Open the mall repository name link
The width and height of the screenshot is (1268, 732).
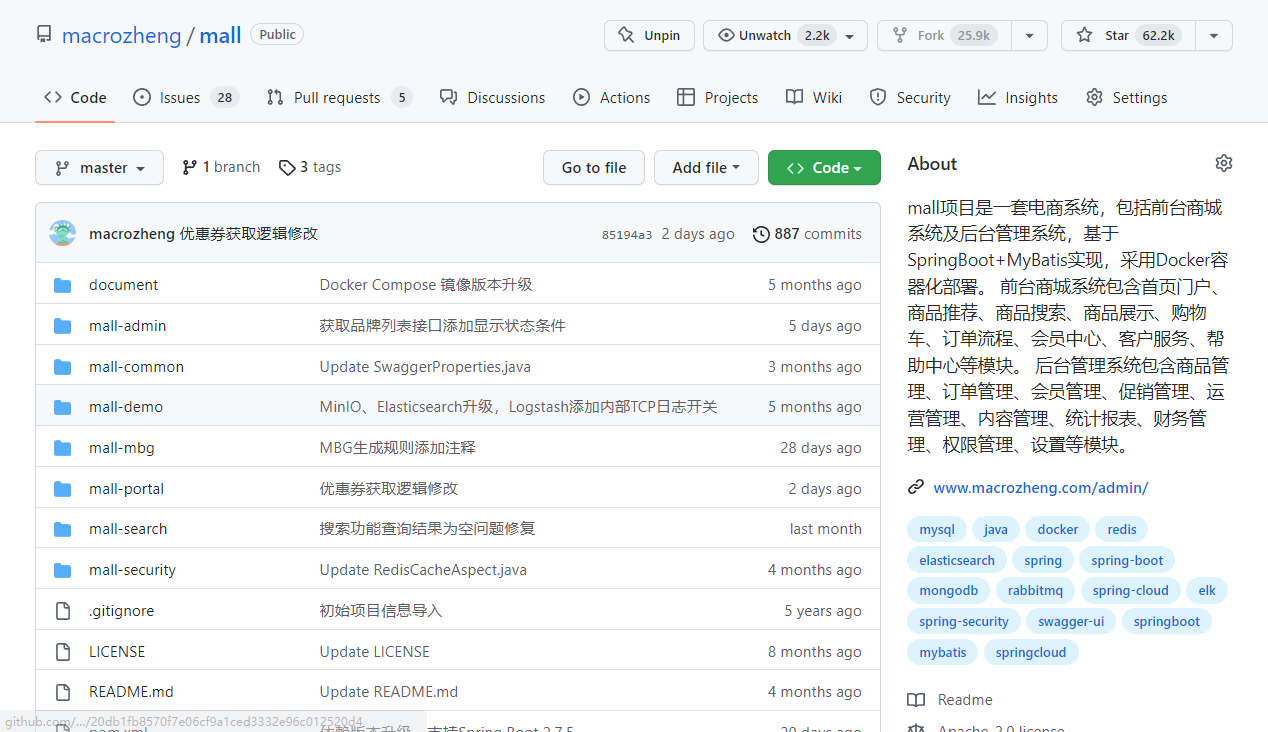coord(220,36)
